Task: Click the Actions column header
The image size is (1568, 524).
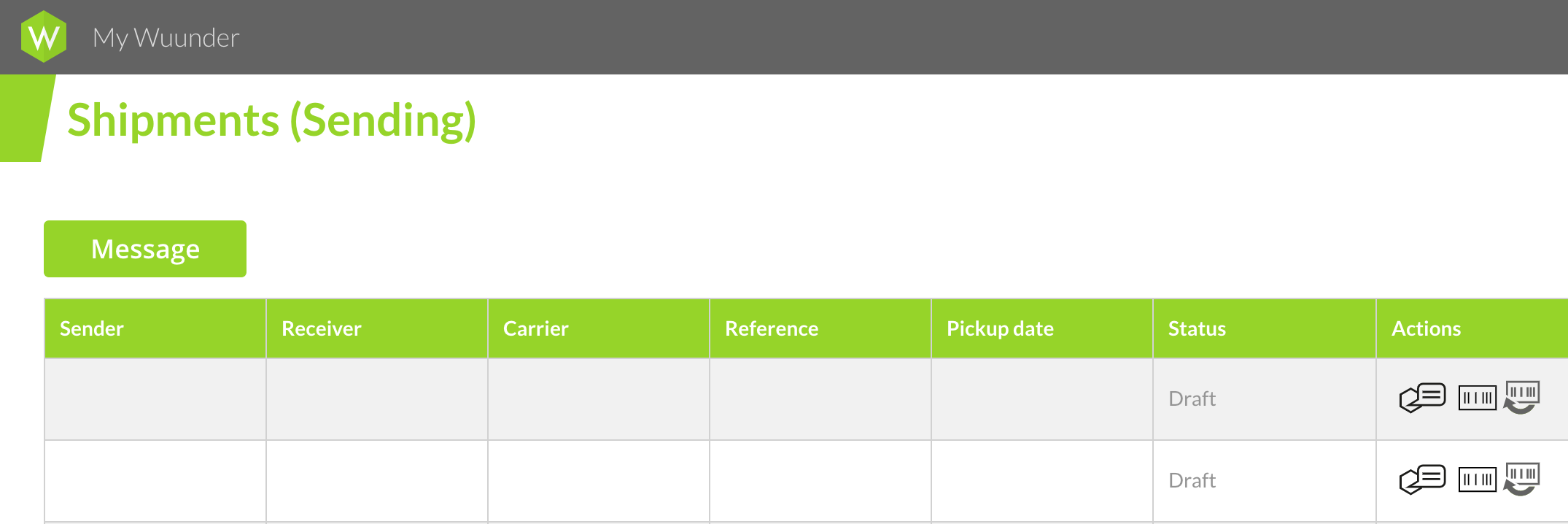Action: tap(1426, 328)
